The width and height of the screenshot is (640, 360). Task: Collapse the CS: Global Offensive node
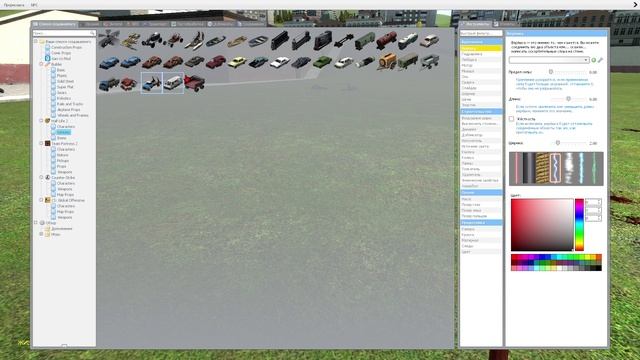coord(41,200)
